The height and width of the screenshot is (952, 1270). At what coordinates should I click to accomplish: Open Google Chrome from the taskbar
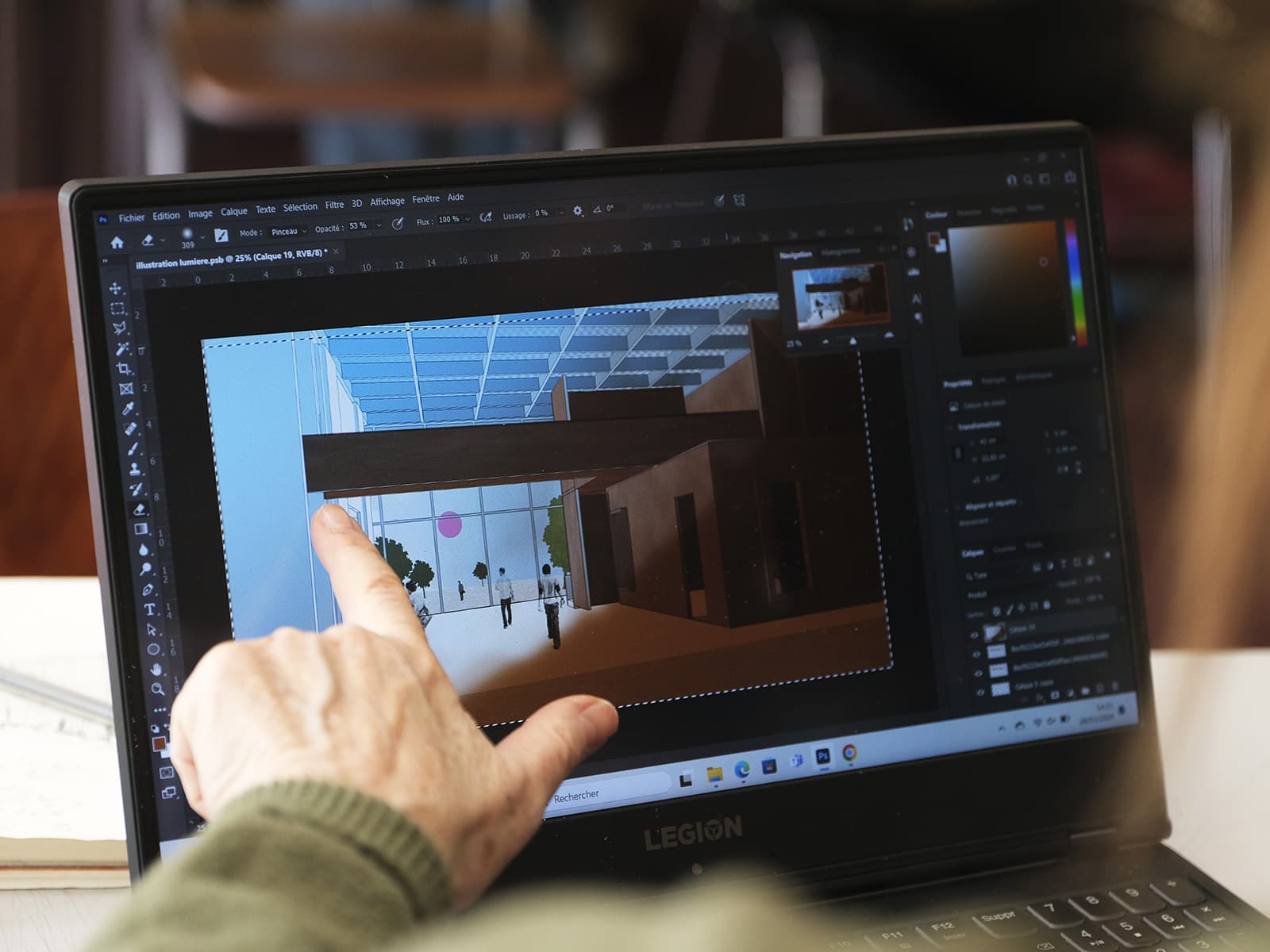click(849, 752)
